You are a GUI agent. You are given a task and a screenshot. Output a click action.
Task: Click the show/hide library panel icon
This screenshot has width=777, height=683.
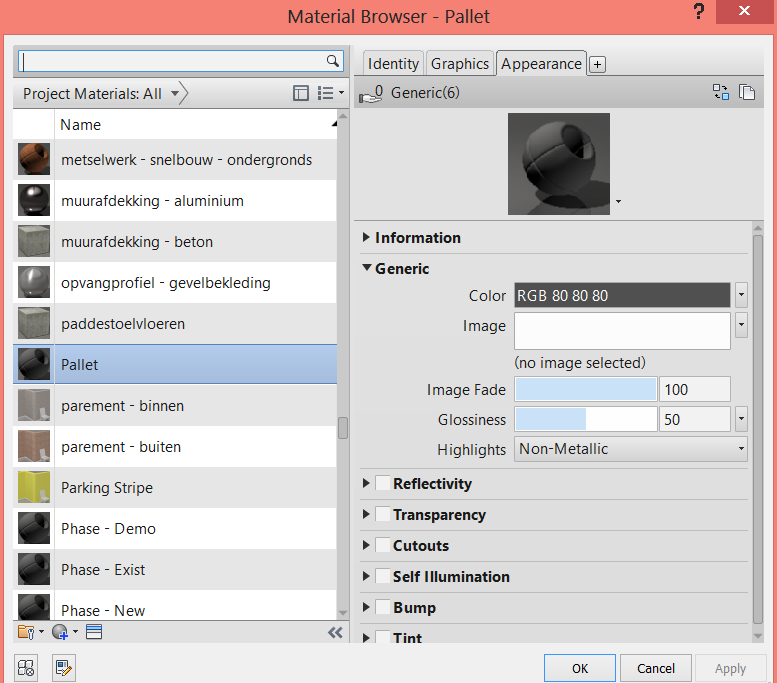(x=93, y=632)
